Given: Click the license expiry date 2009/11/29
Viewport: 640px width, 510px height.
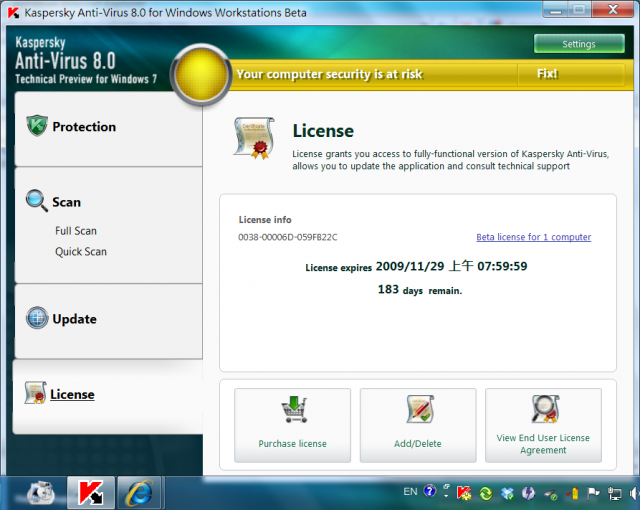Looking at the screenshot, I should 410,266.
